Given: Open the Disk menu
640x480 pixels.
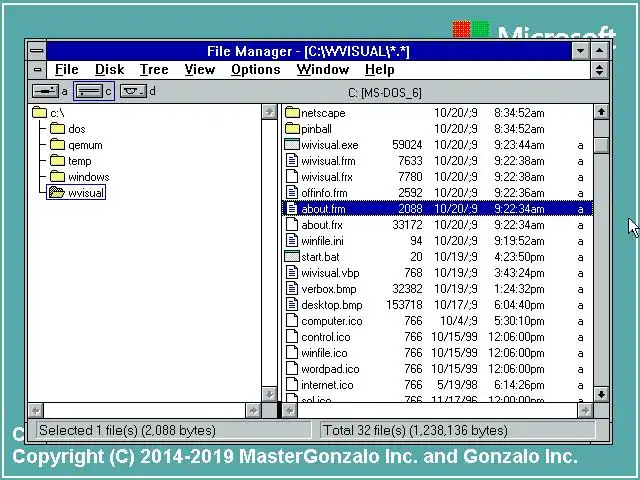Looking at the screenshot, I should [109, 69].
